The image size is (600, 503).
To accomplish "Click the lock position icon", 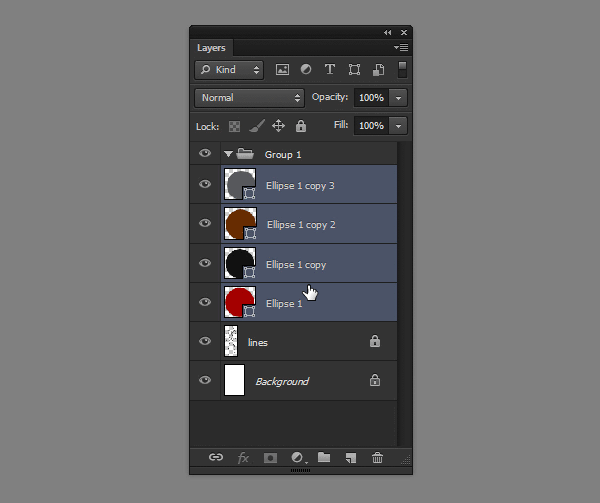I will pos(278,126).
